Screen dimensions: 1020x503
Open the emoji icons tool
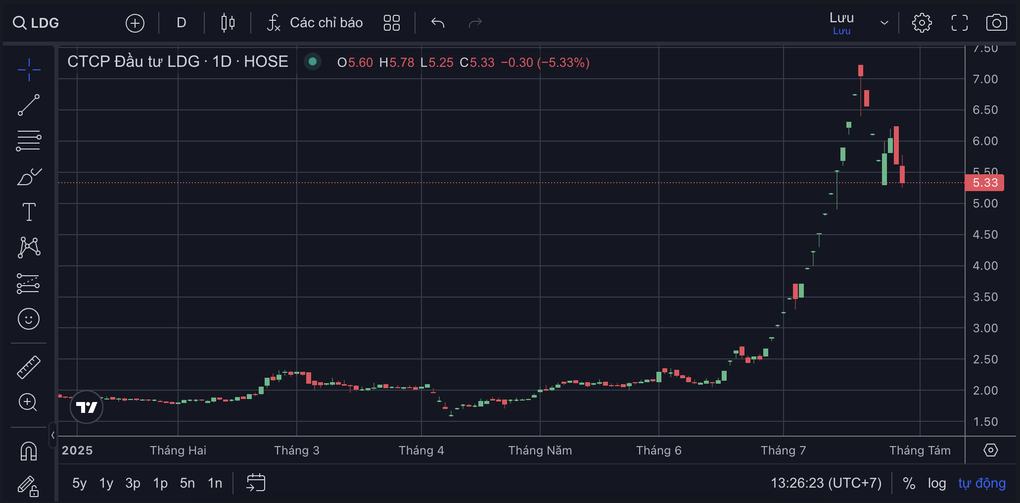pyautogui.click(x=29, y=318)
